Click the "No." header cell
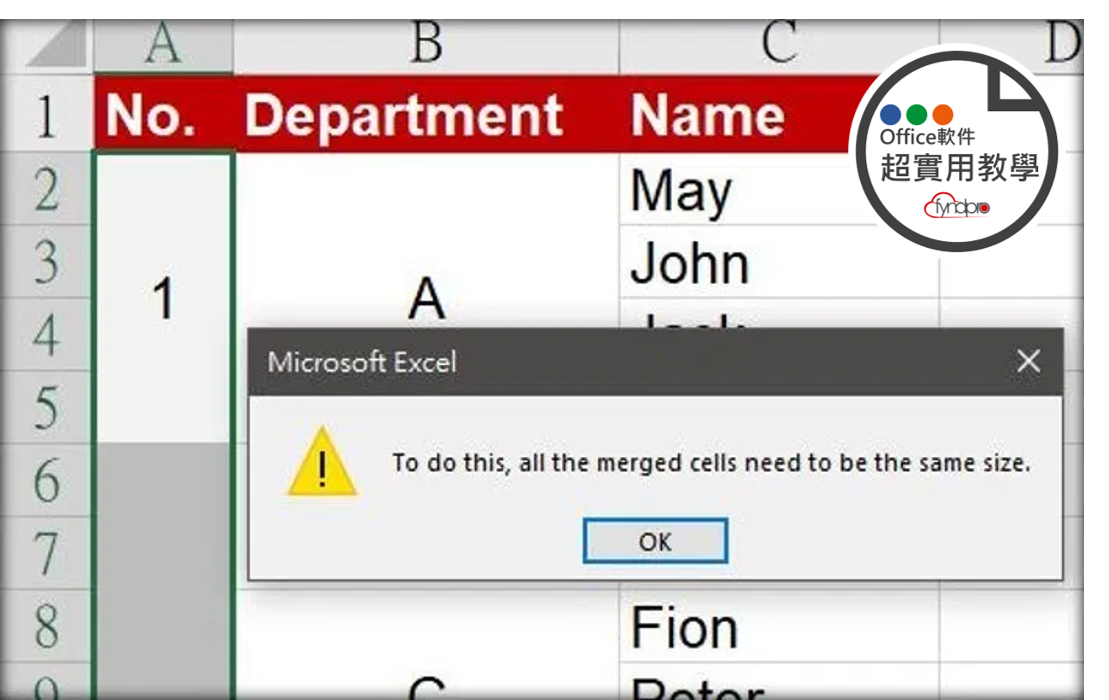The height and width of the screenshot is (700, 1109). pyautogui.click(x=163, y=114)
